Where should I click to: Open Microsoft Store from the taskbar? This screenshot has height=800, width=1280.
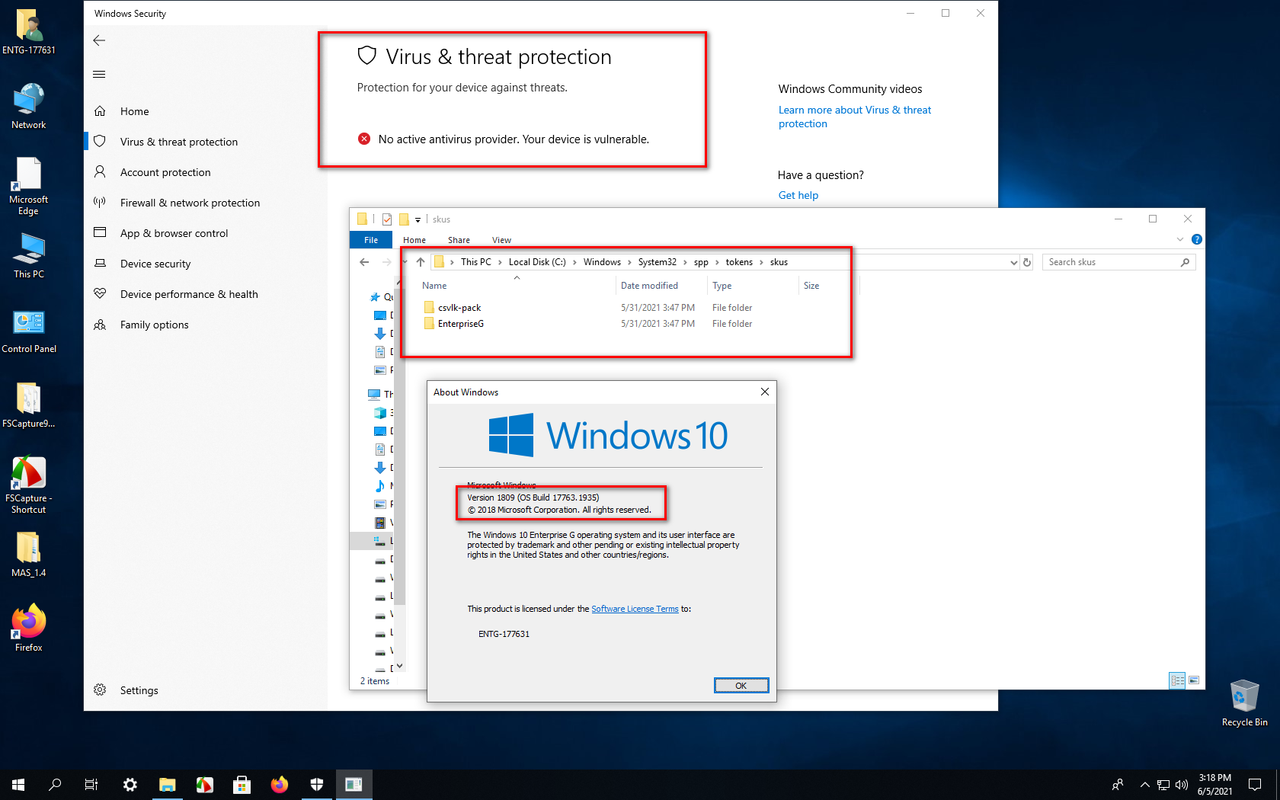[x=241, y=785]
